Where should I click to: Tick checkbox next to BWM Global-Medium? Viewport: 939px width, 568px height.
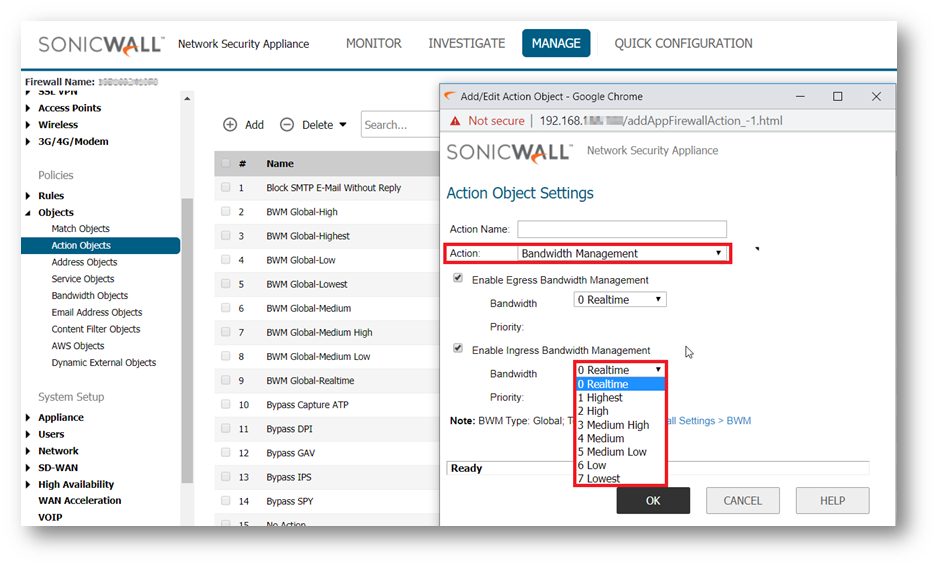tap(226, 307)
